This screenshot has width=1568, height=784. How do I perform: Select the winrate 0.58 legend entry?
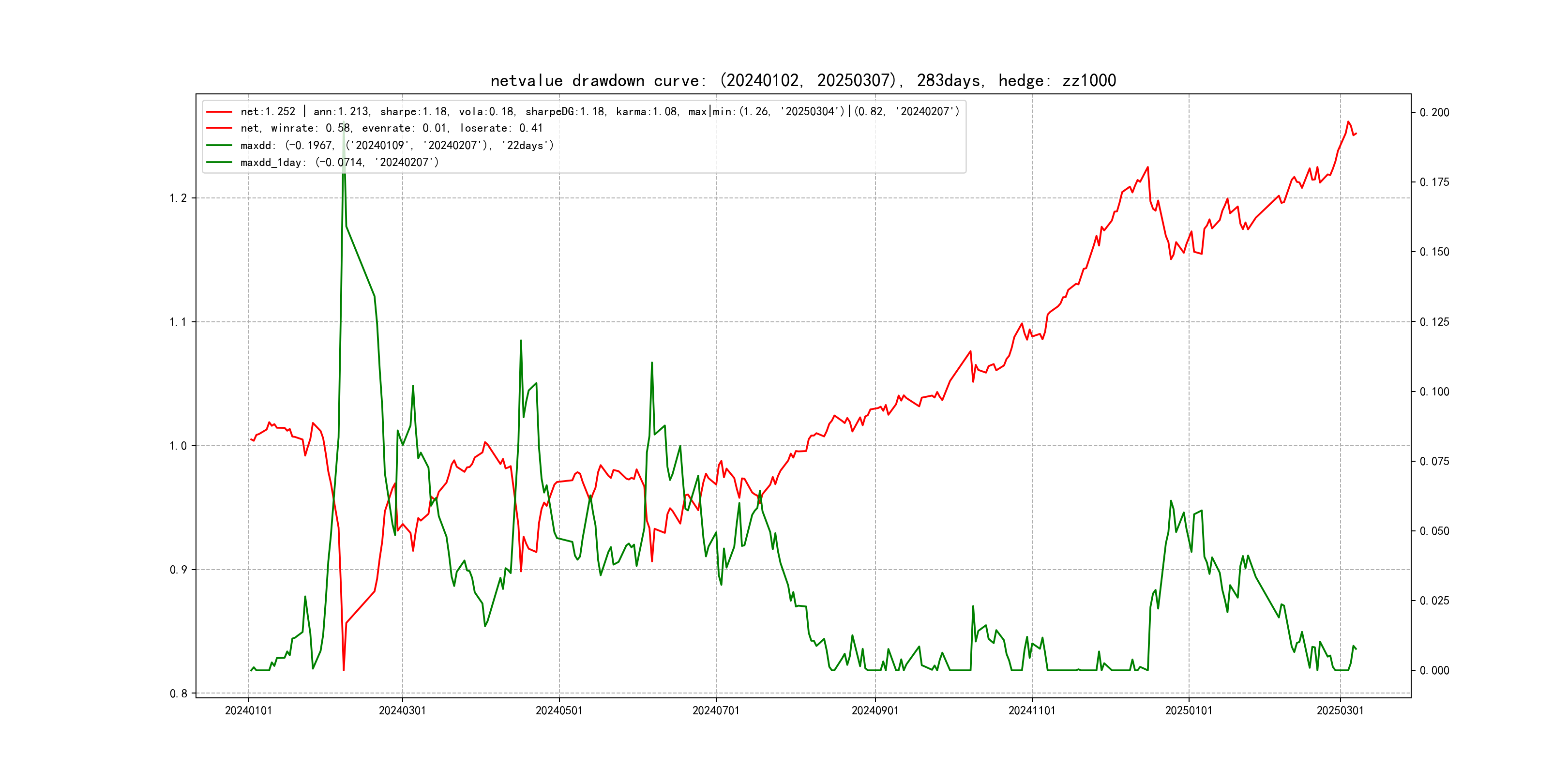(392, 128)
